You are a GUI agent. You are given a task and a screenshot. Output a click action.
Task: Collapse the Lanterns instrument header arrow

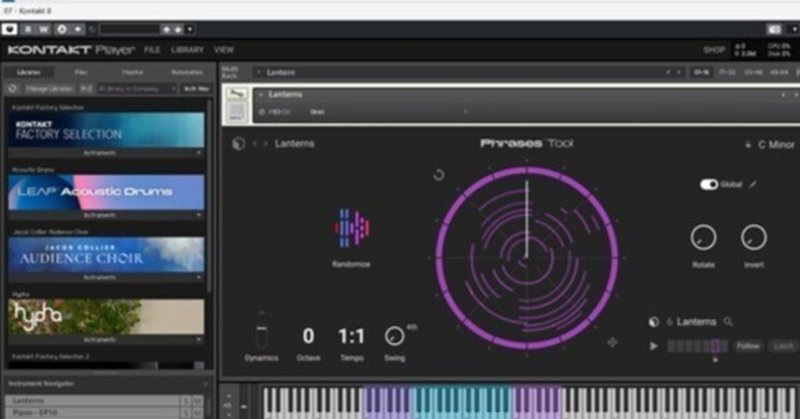[x=261, y=95]
